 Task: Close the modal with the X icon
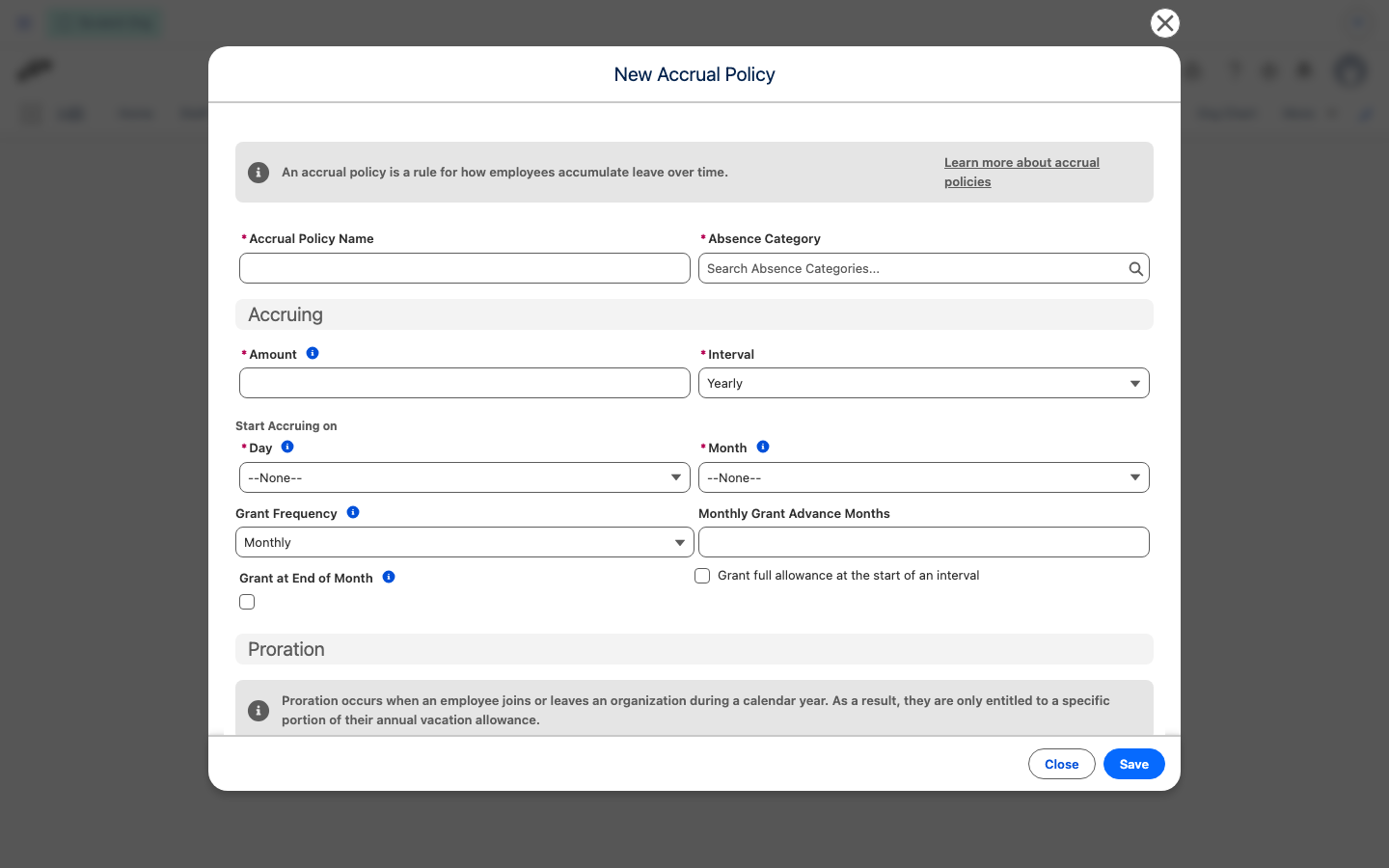pyautogui.click(x=1165, y=23)
